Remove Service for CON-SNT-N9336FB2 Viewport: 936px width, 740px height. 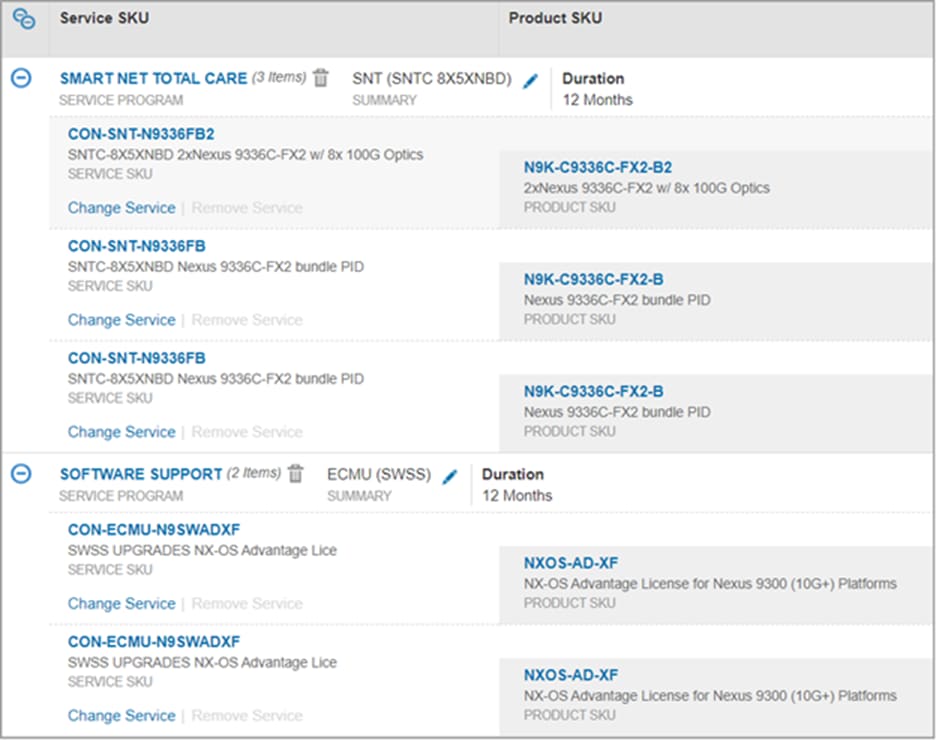(x=247, y=208)
